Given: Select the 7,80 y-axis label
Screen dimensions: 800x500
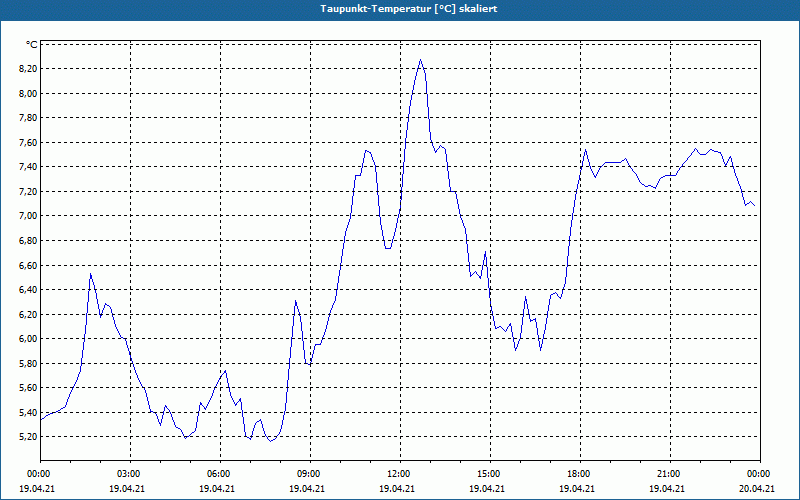Looking at the screenshot, I should (x=28, y=118).
